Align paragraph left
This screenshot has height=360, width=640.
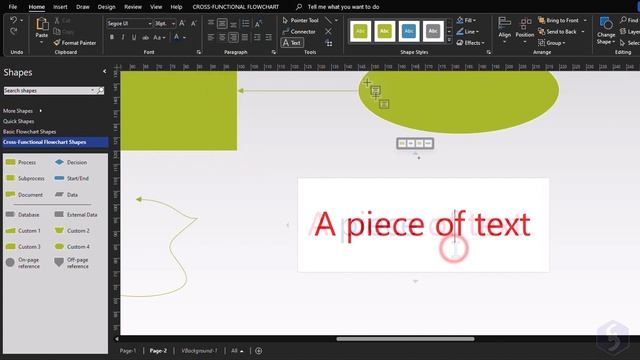click(x=211, y=38)
